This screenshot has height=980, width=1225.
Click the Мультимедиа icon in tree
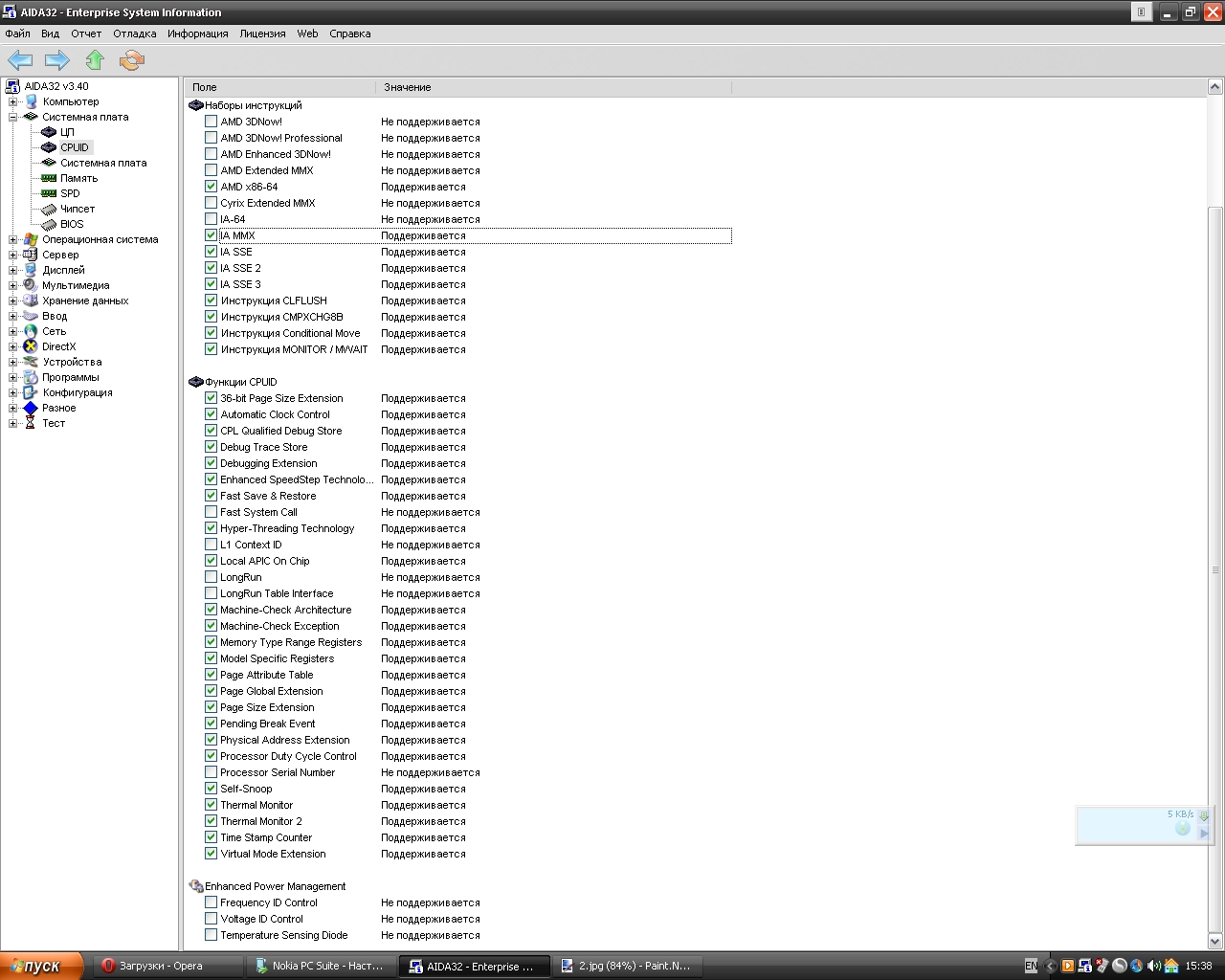(x=31, y=285)
